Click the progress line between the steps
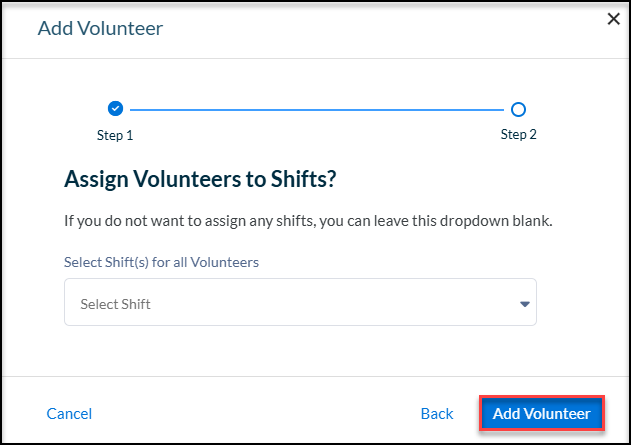This screenshot has height=445, width=631. point(317,109)
